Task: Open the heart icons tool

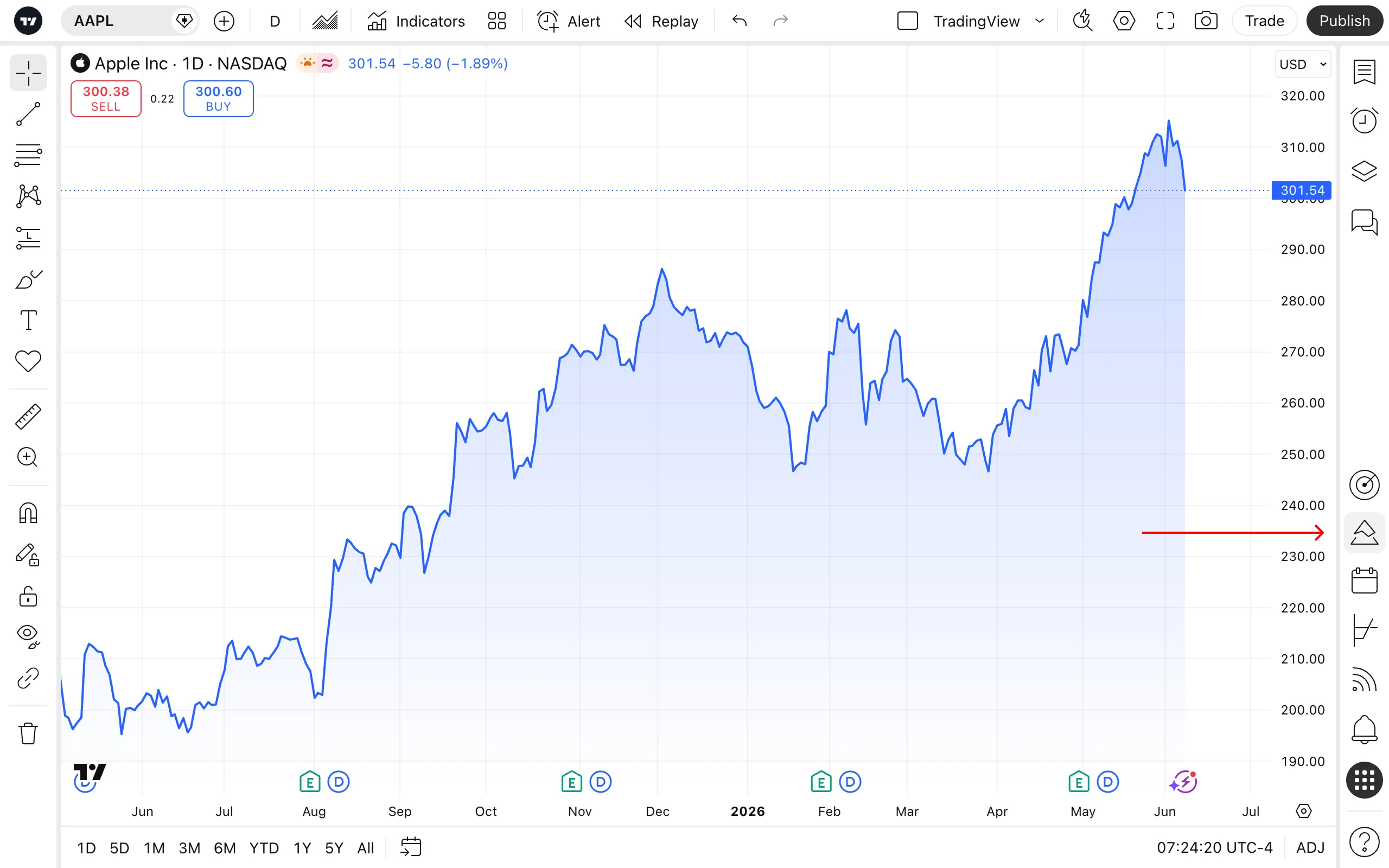Action: pos(28,361)
